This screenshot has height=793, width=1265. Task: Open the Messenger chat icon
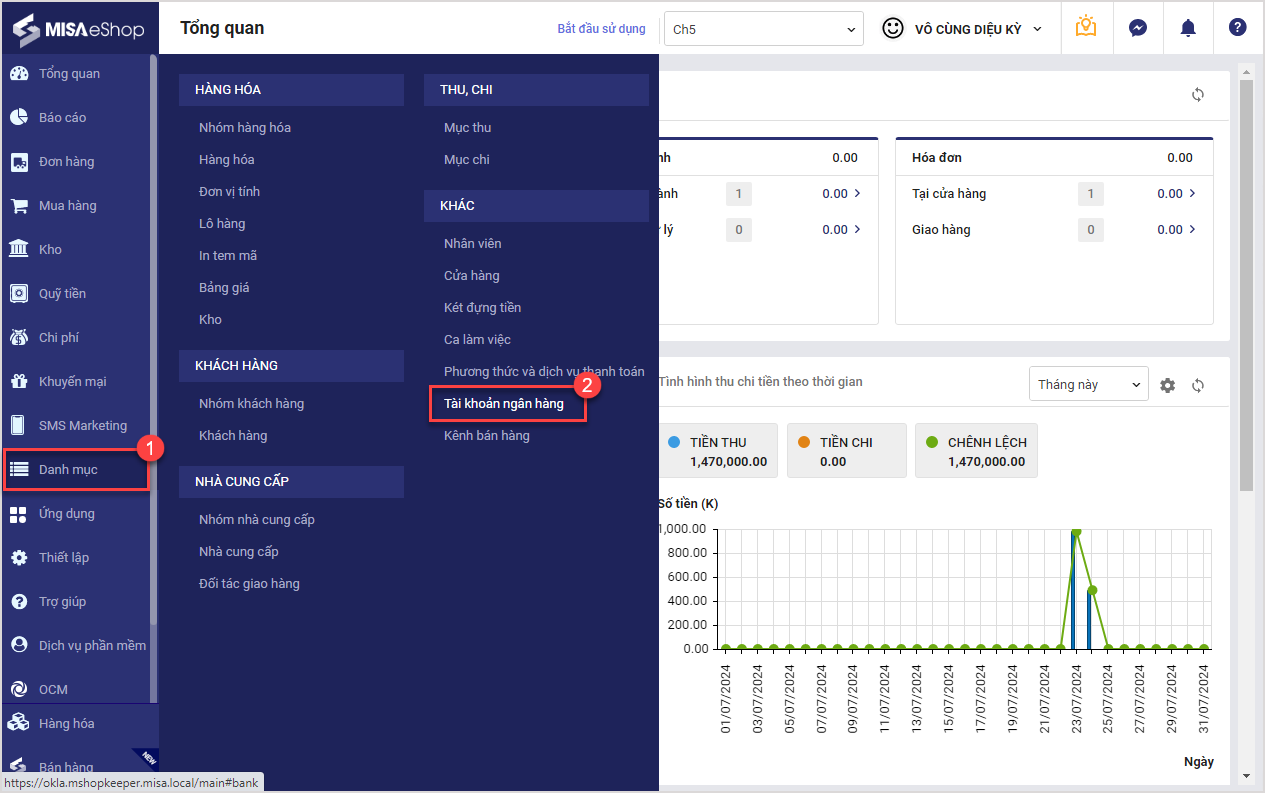pos(1137,28)
